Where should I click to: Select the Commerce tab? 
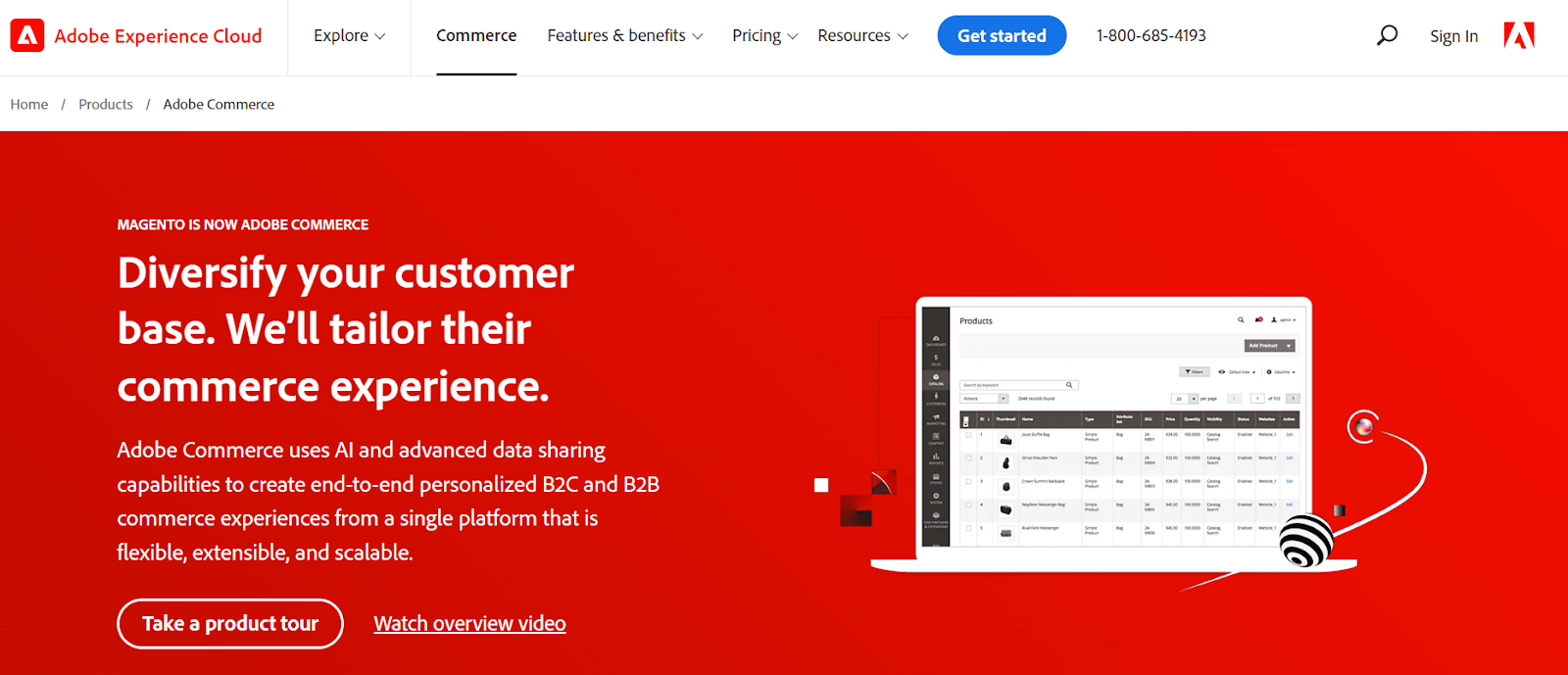click(x=476, y=36)
